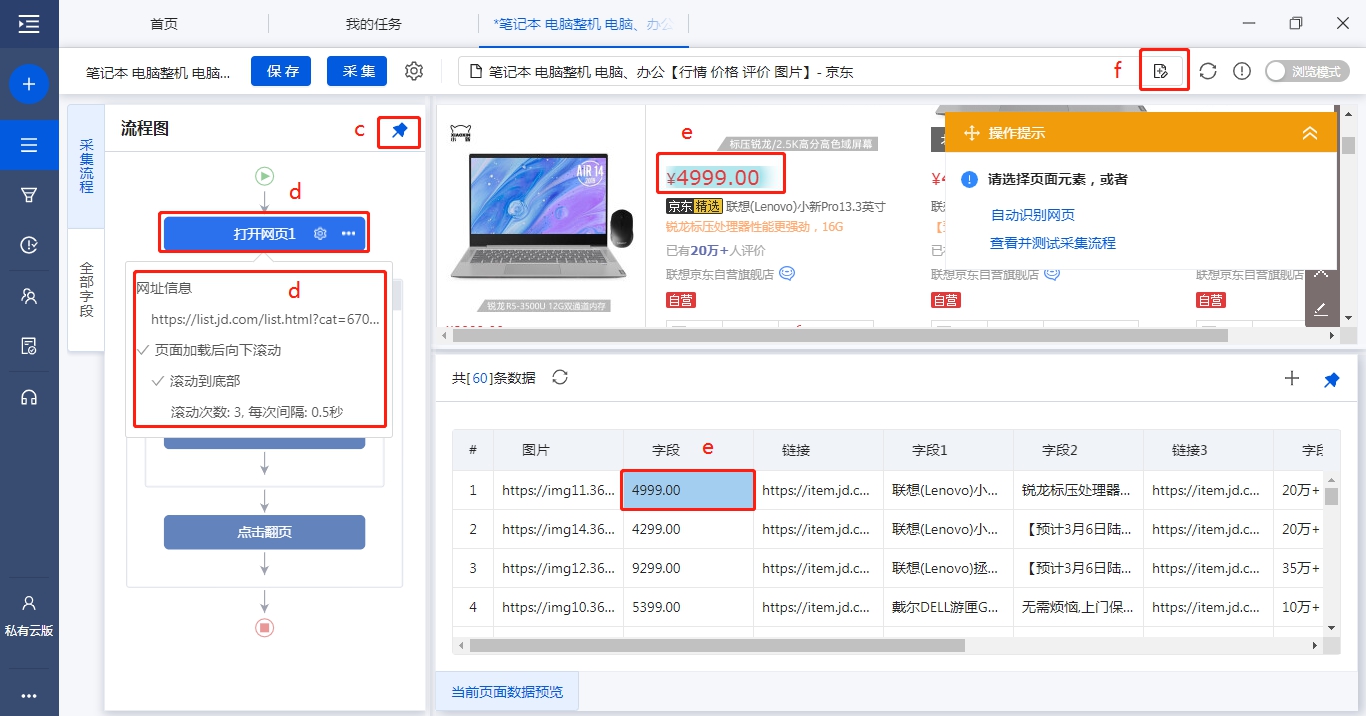
Task: Click the 35万+ cell in row 3
Action: (1298, 568)
